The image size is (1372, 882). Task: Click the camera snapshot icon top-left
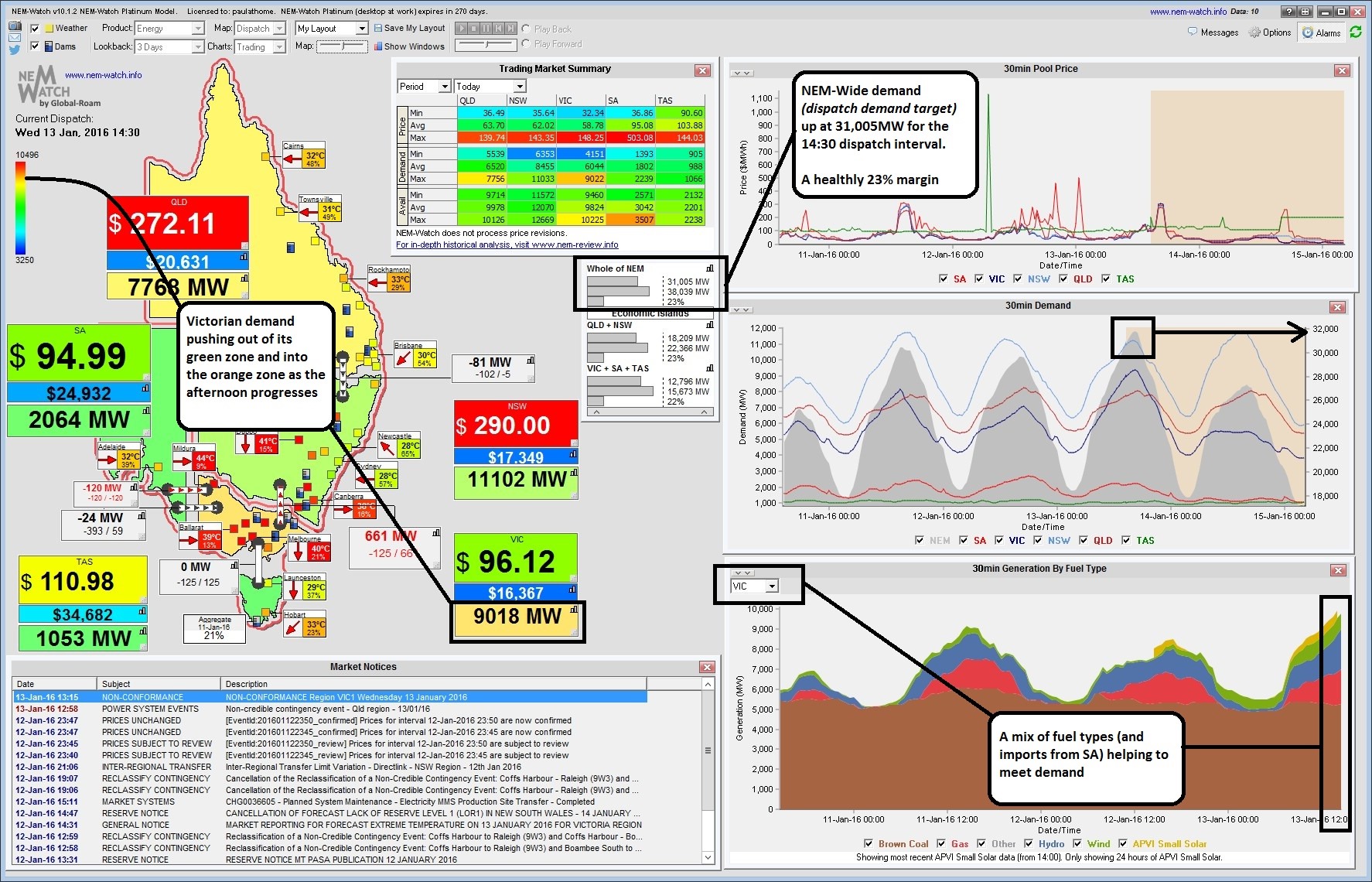pos(15,26)
